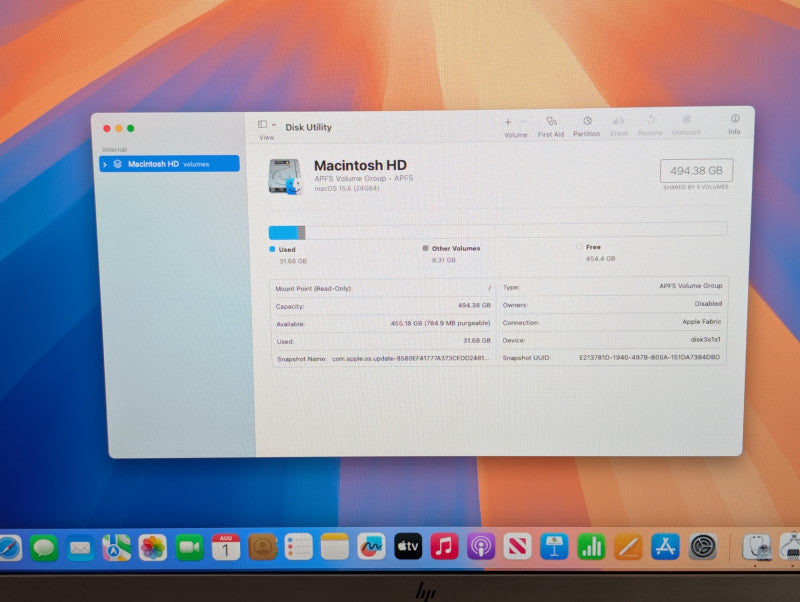Click the gray Other Volumes legend swatch
The image size is (800, 602).
click(x=426, y=248)
